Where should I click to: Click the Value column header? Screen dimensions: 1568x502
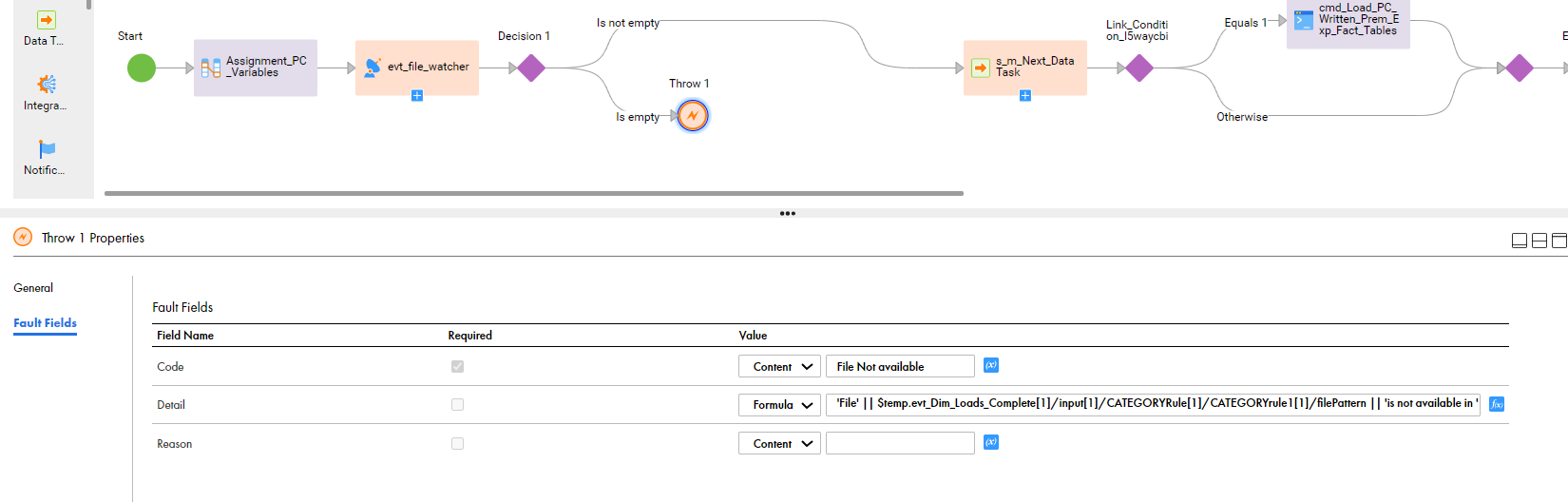point(753,336)
